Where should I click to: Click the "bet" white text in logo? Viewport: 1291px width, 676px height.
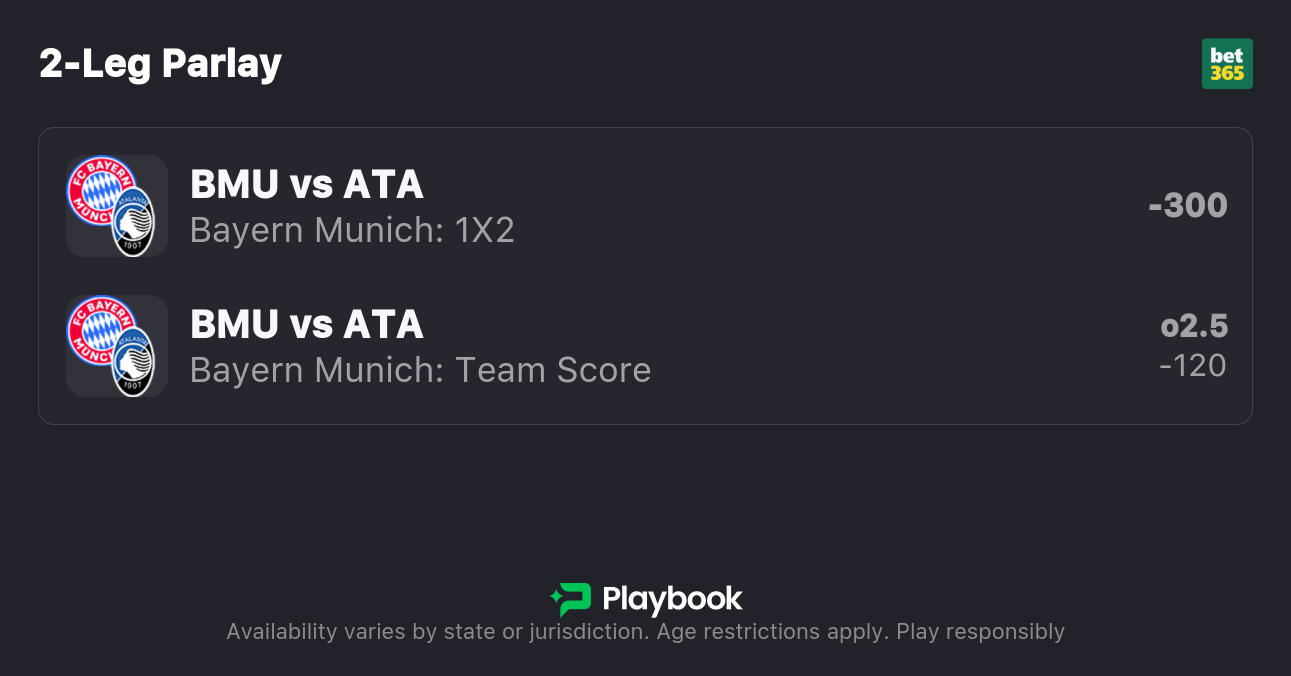tap(1227, 55)
